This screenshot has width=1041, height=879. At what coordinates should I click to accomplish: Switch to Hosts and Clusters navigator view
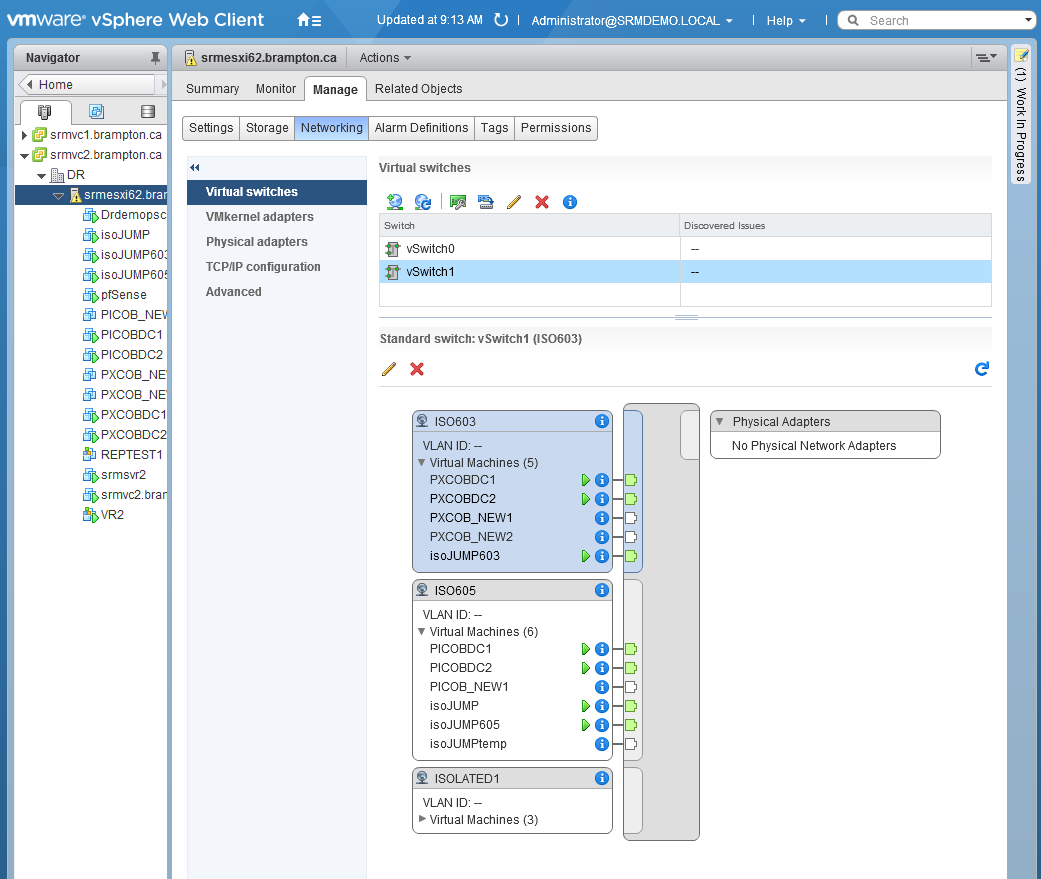coord(44,112)
